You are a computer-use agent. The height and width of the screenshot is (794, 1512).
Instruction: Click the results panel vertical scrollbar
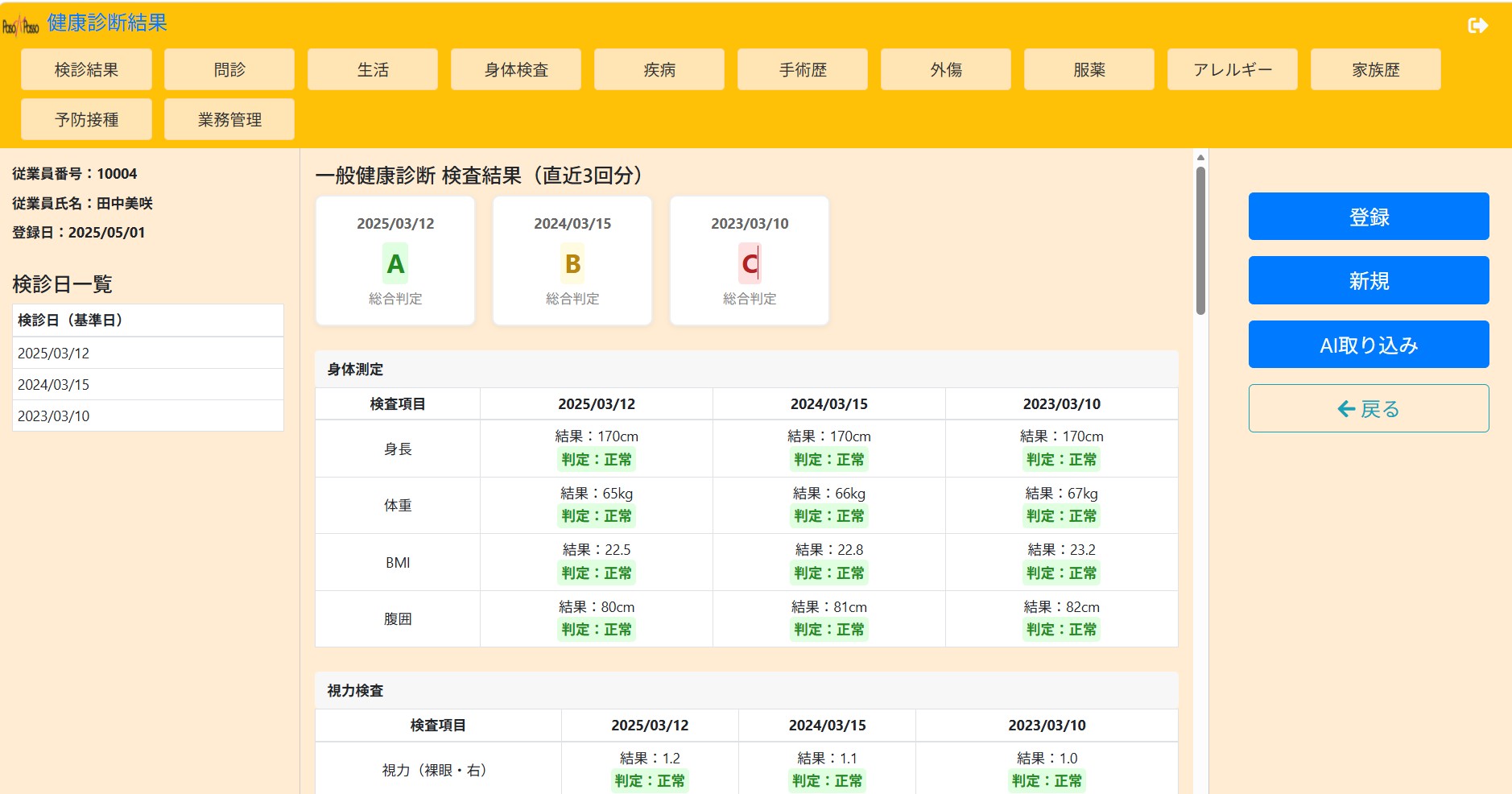[x=1200, y=242]
